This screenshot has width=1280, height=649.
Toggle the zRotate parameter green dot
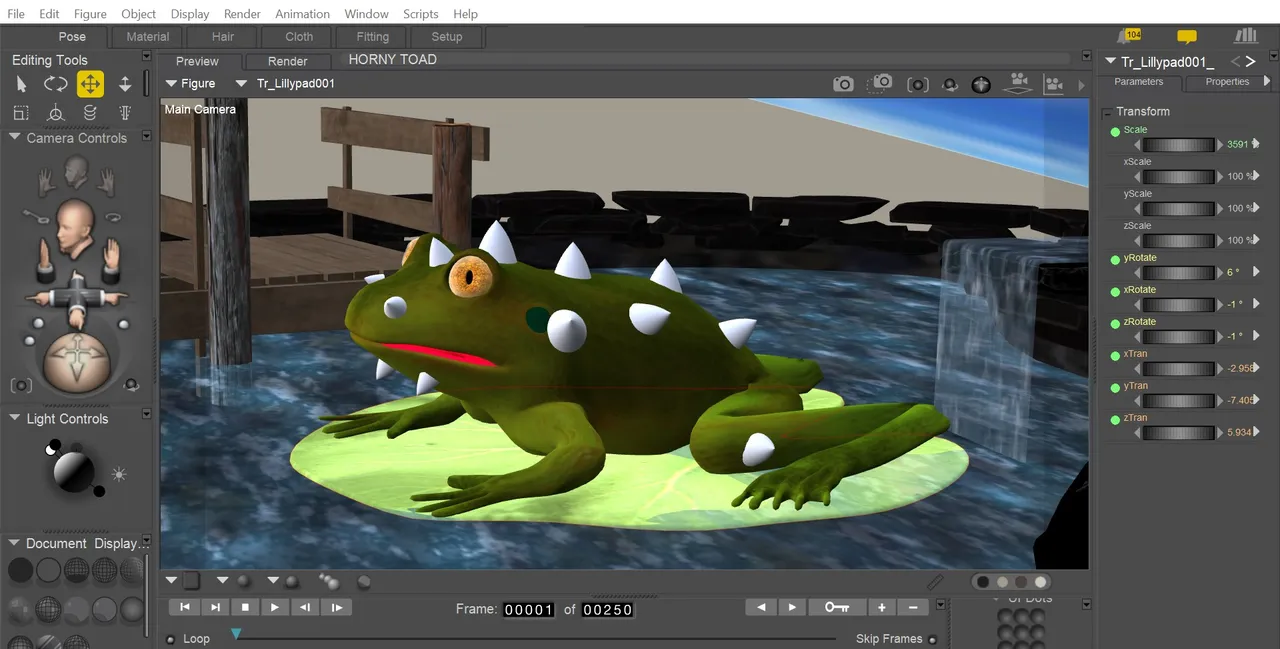coord(1115,323)
